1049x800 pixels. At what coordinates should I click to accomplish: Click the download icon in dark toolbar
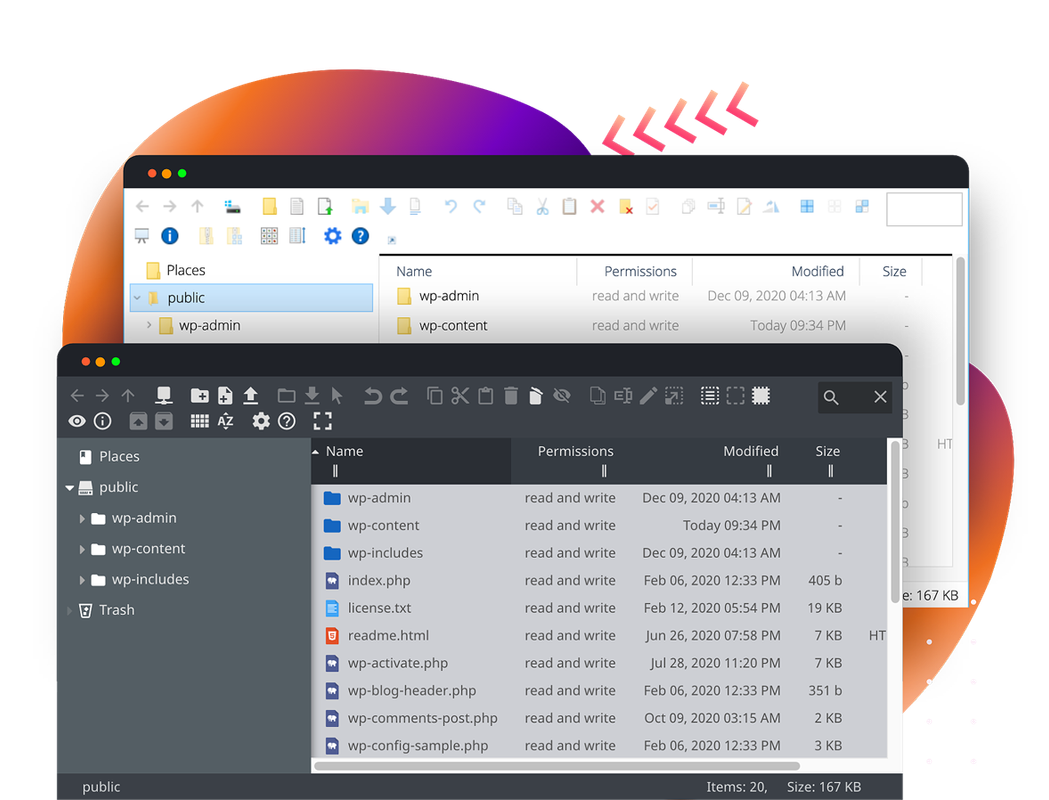tap(312, 395)
